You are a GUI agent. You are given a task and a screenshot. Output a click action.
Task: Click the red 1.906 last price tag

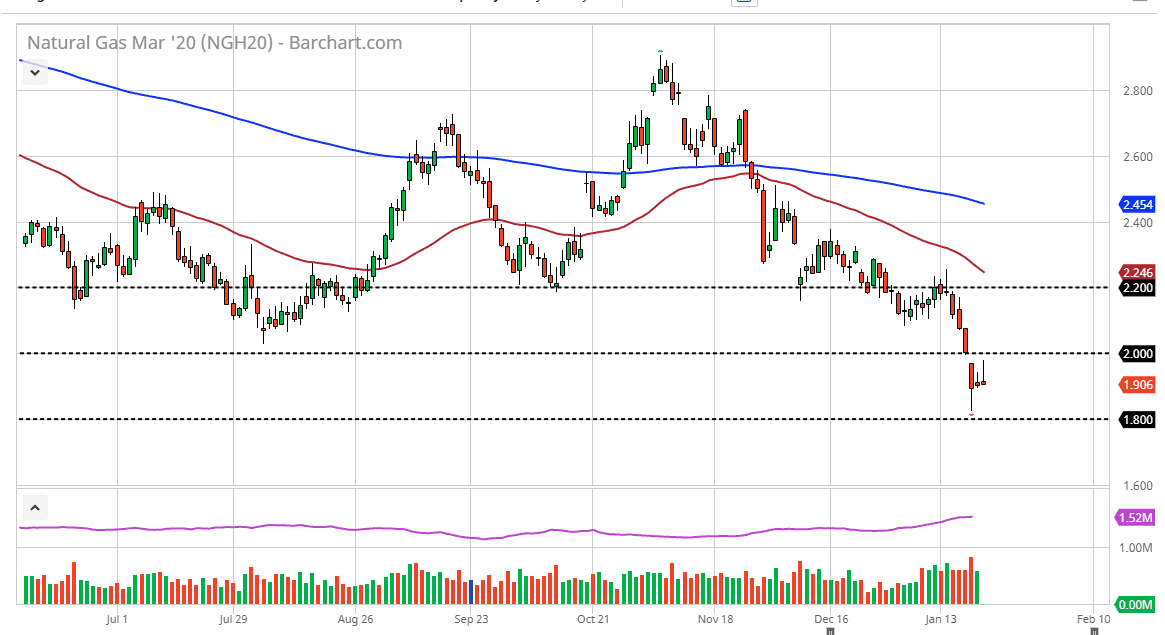tap(1138, 384)
